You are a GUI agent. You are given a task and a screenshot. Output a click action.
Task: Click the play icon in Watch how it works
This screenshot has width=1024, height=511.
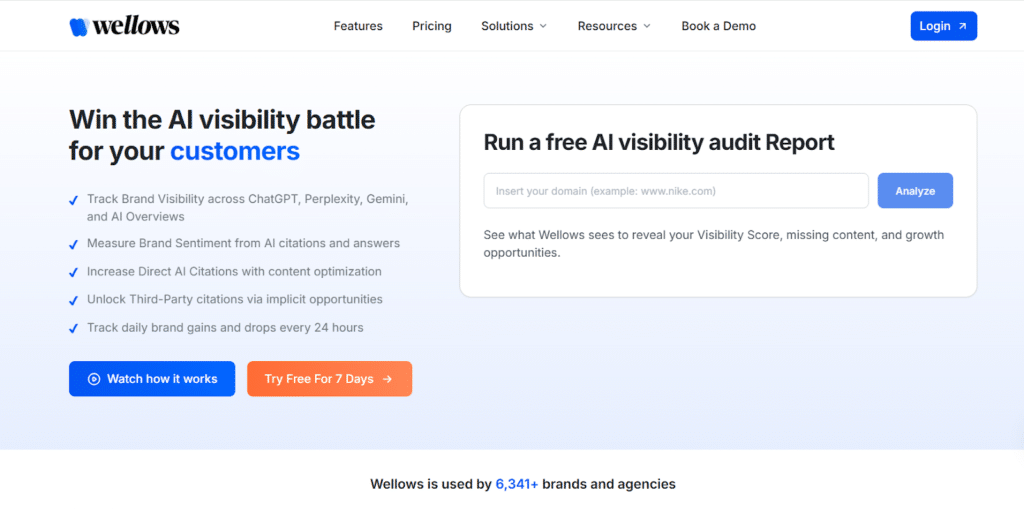coord(94,379)
